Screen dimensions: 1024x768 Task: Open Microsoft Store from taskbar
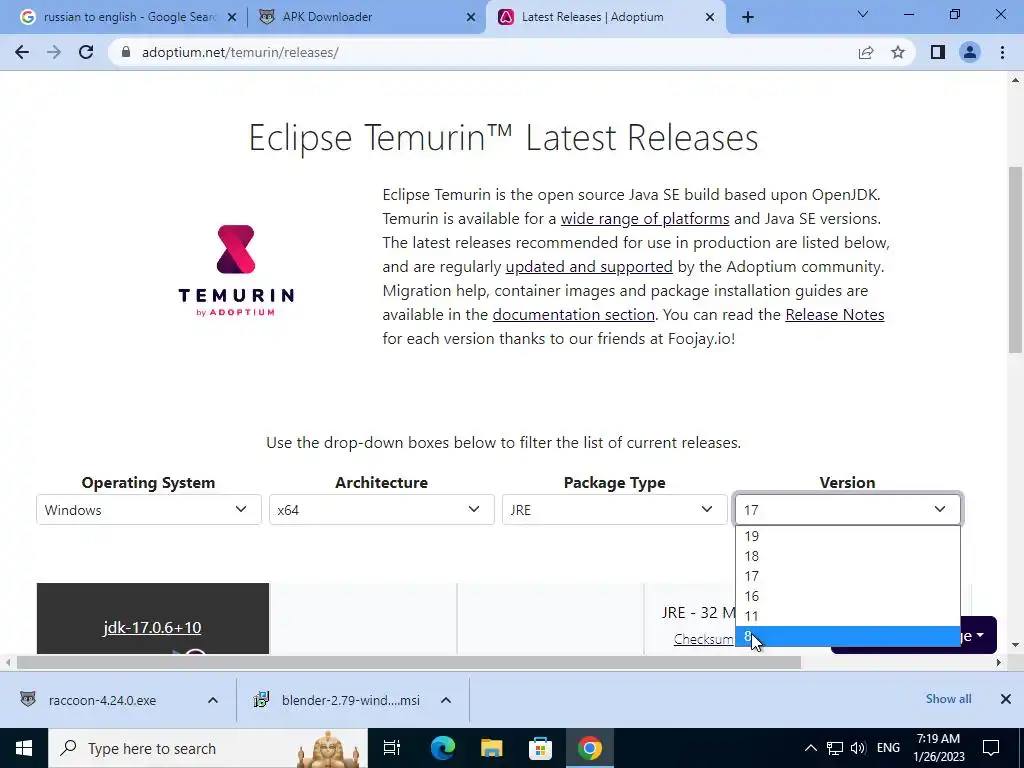(x=540, y=748)
